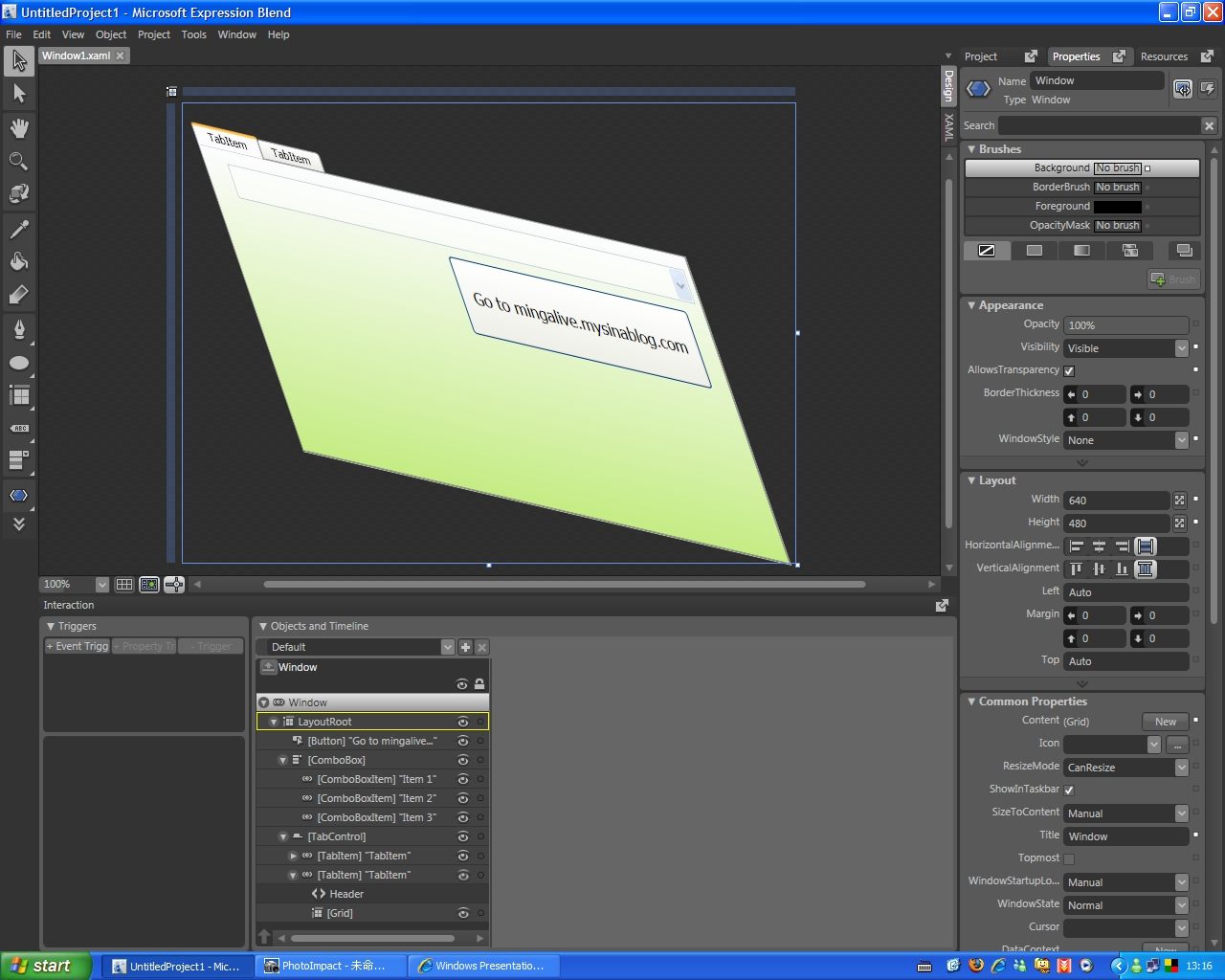1225x980 pixels.
Task: Choose the Tile brush tab
Action: [1130, 251]
